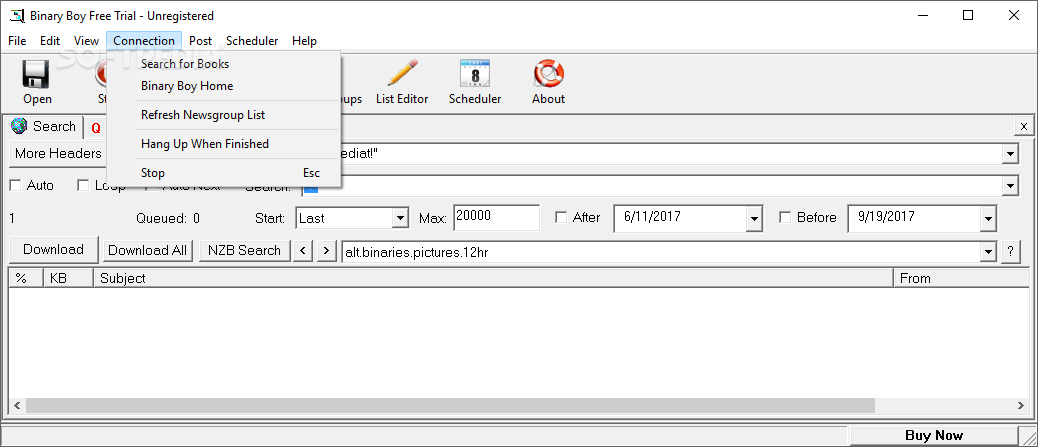Click the scrollbar right arrow

click(x=1022, y=405)
